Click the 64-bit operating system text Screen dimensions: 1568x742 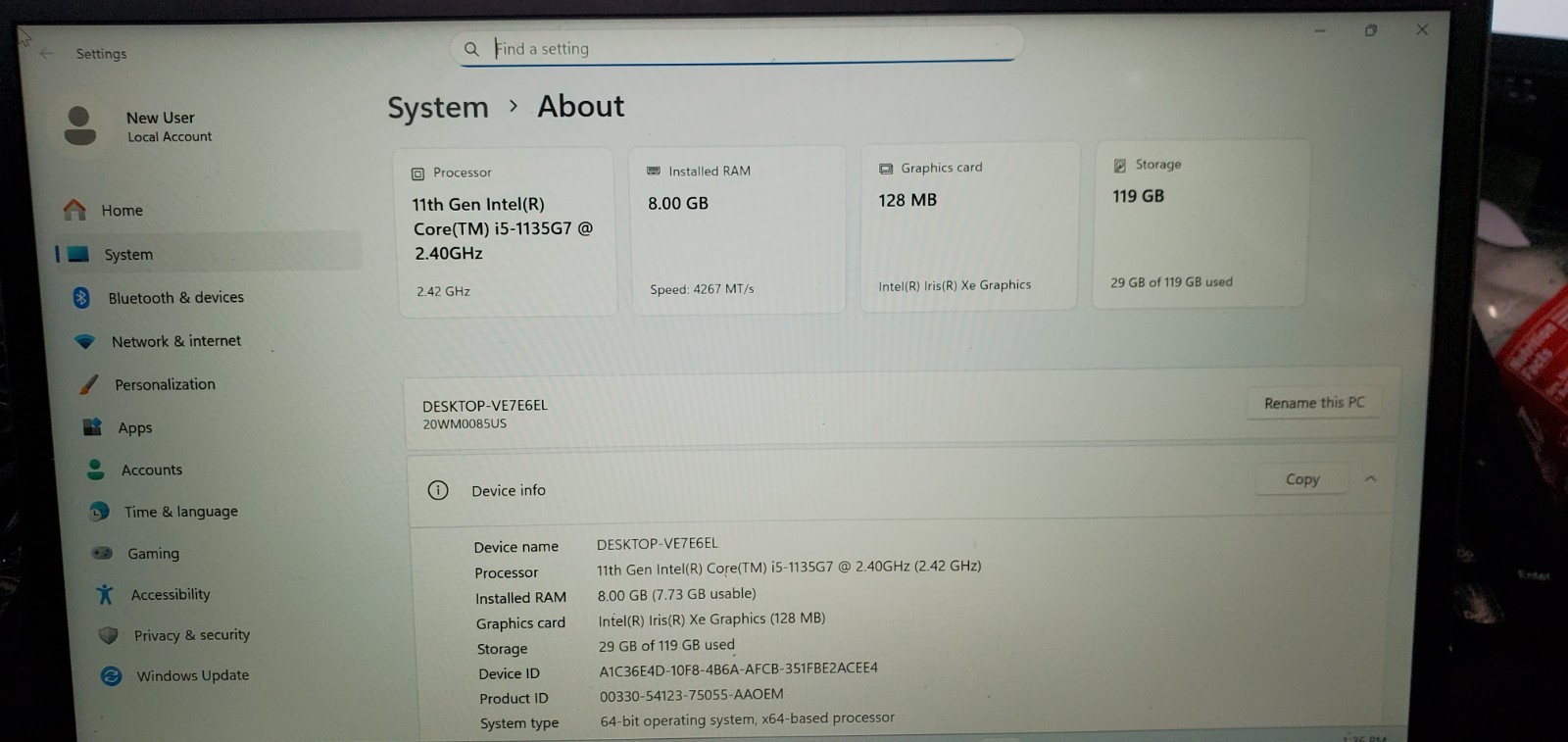click(x=748, y=718)
